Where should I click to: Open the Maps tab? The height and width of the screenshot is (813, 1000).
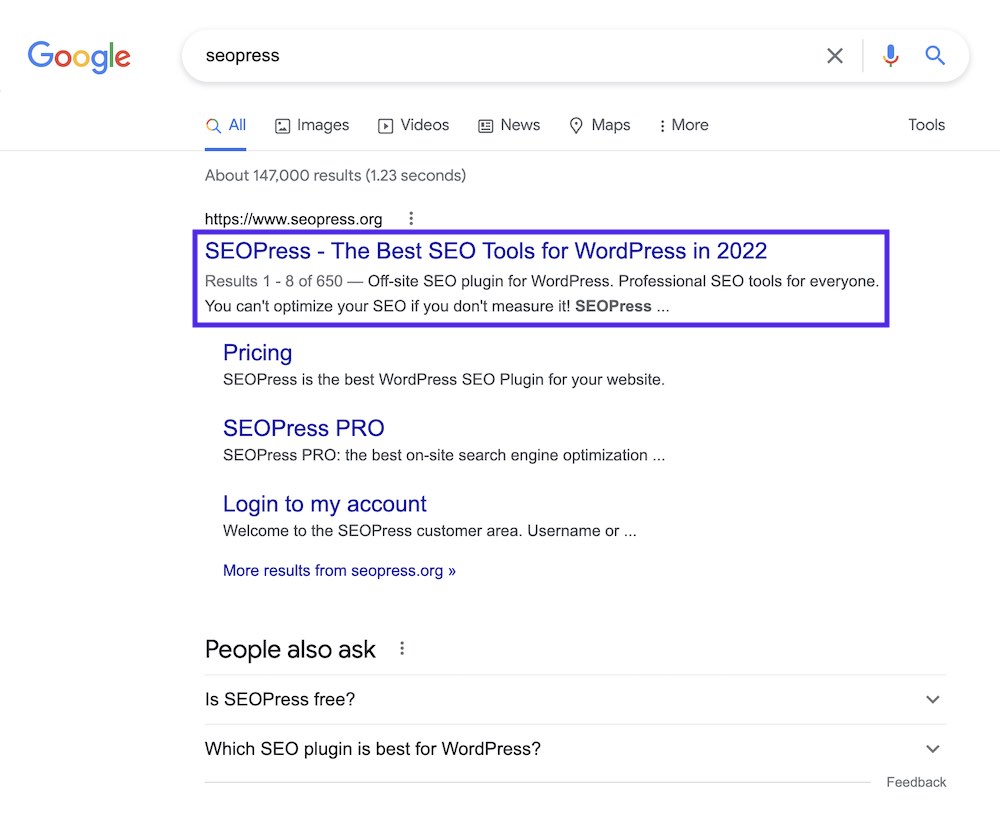pos(599,125)
